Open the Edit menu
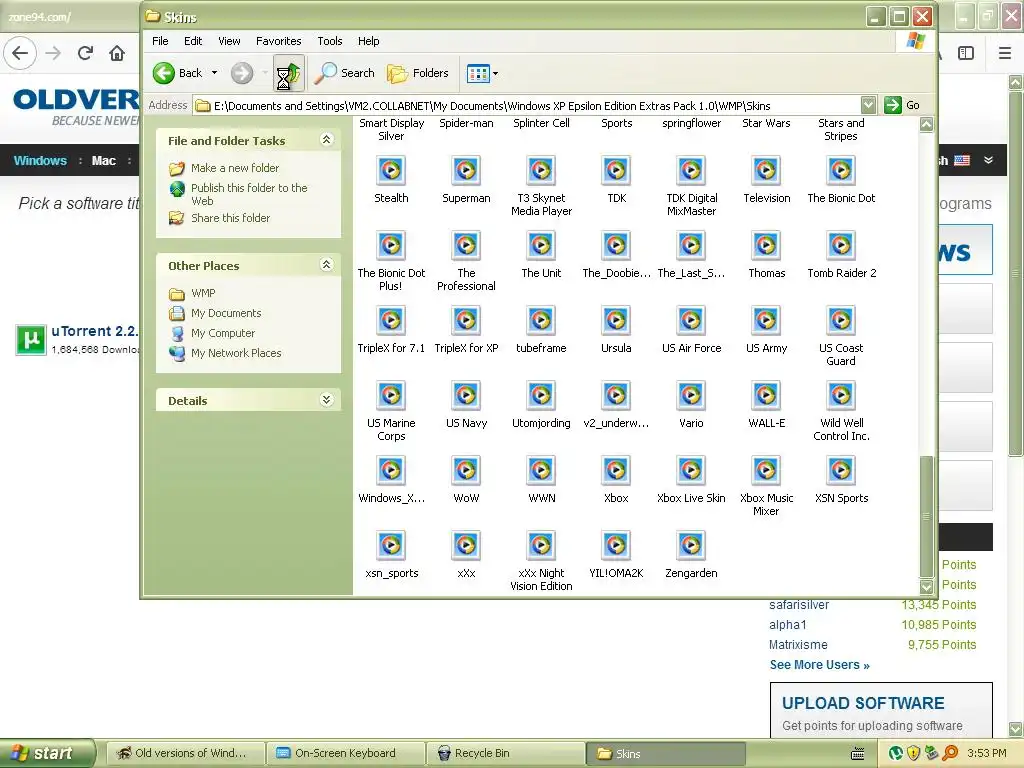This screenshot has width=1024, height=768. [193, 41]
